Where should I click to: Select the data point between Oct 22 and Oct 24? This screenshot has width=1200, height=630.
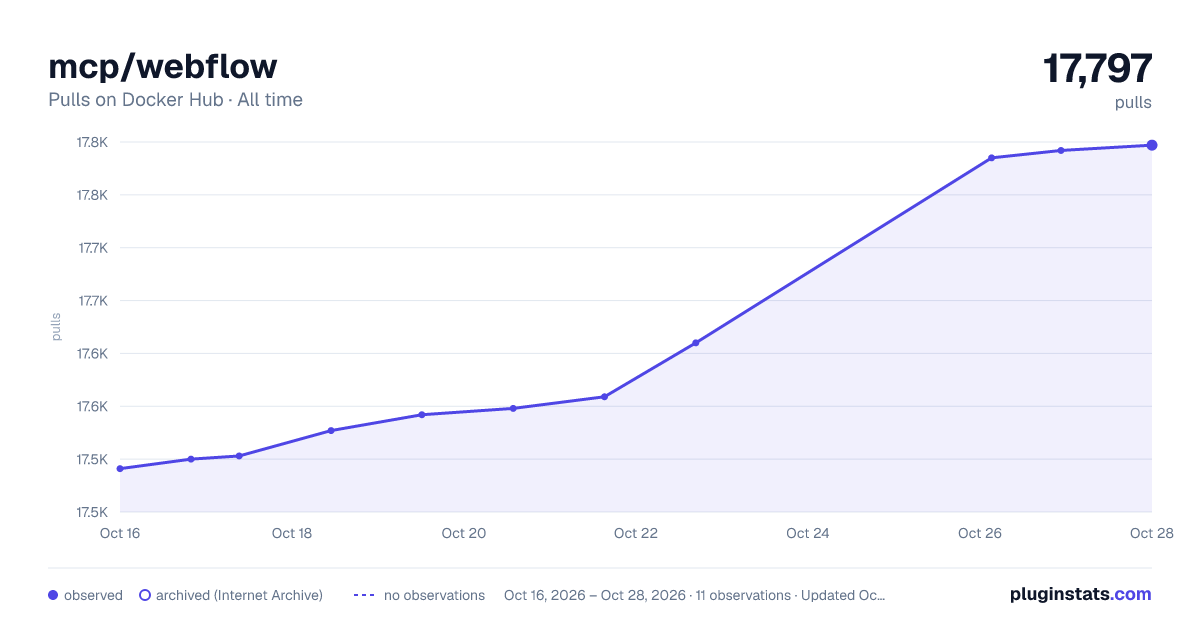click(x=695, y=343)
